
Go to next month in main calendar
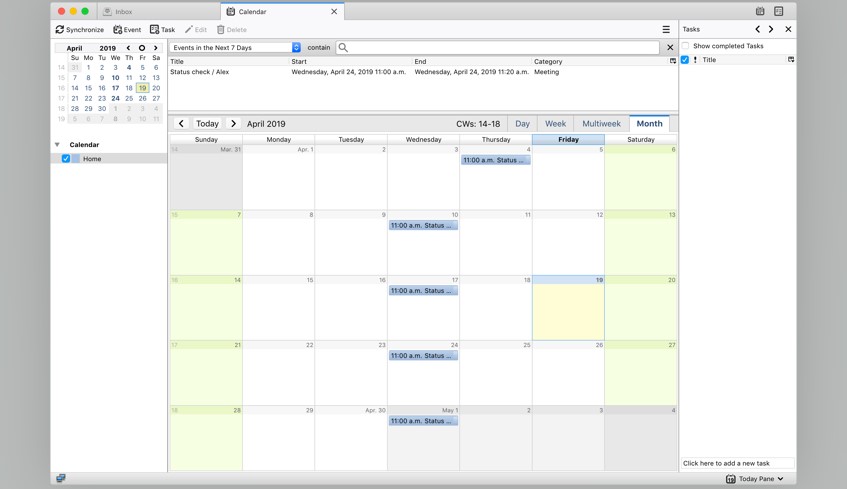coord(233,124)
